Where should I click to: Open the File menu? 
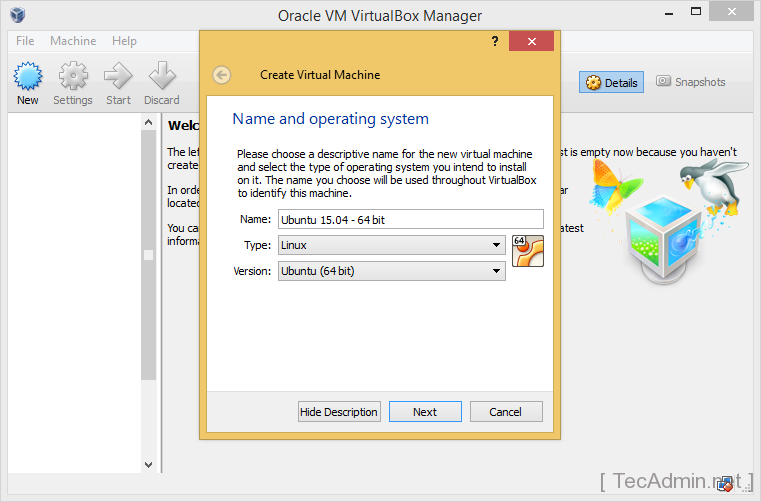25,41
